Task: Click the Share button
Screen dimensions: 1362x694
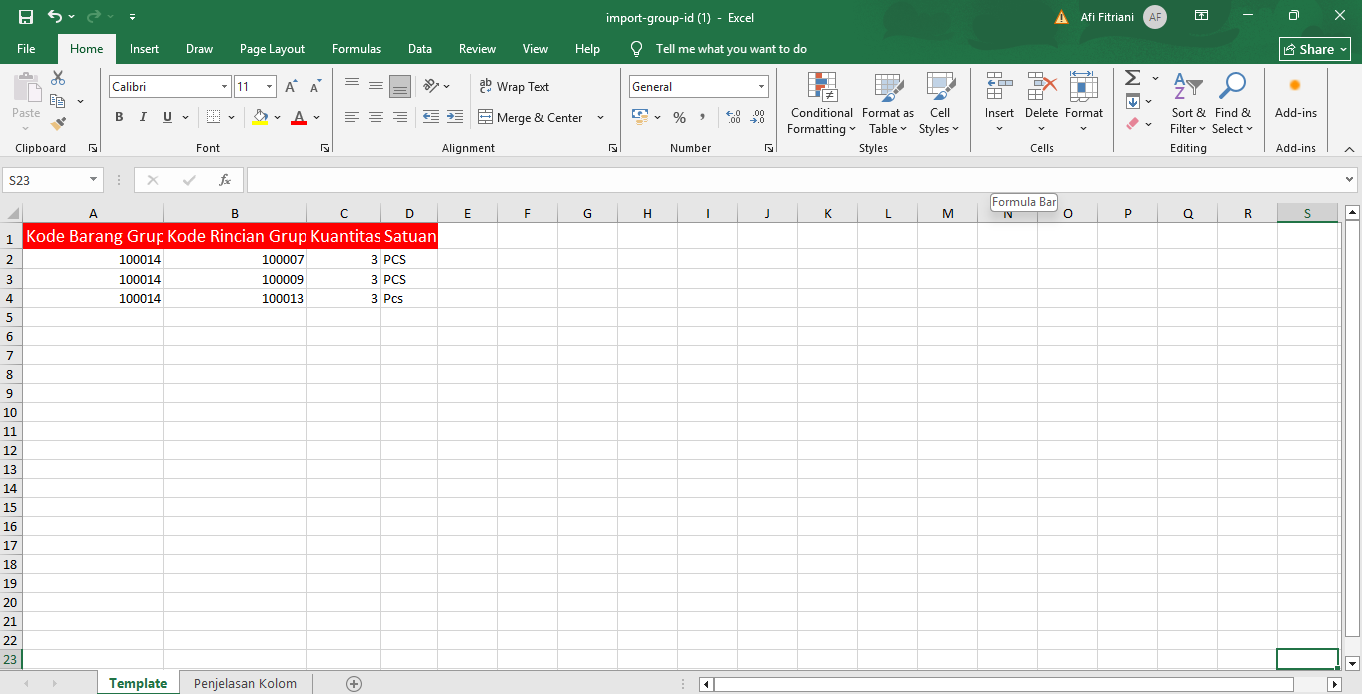Action: coord(1315,49)
